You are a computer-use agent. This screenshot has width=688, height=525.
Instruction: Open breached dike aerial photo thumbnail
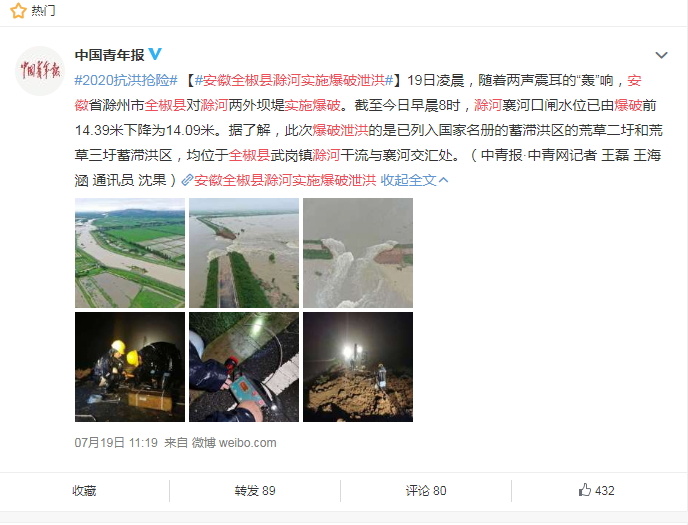tap(244, 253)
